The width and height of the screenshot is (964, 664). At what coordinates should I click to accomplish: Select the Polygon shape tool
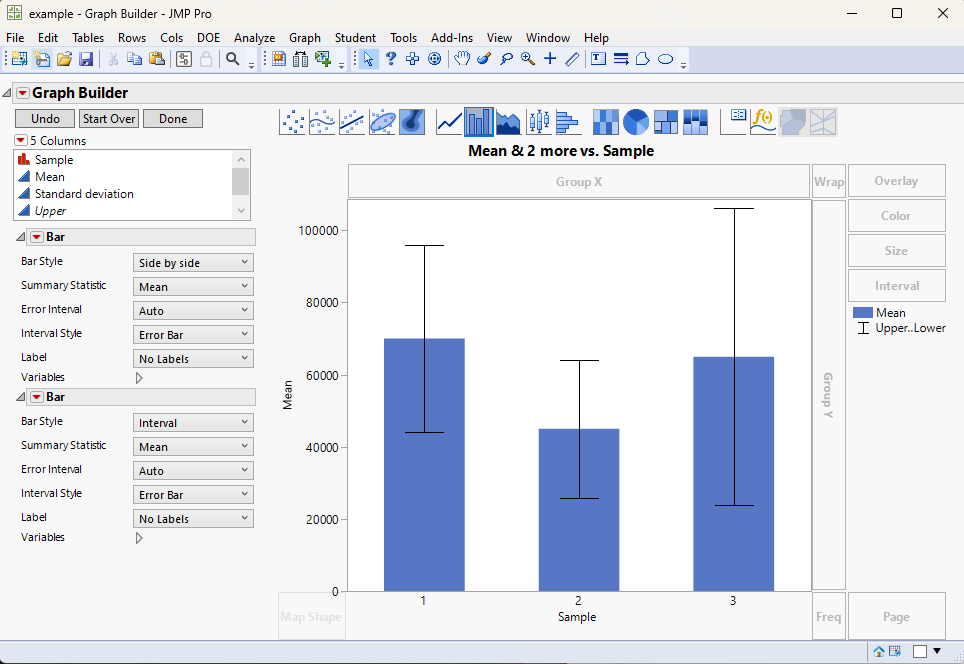pos(643,59)
